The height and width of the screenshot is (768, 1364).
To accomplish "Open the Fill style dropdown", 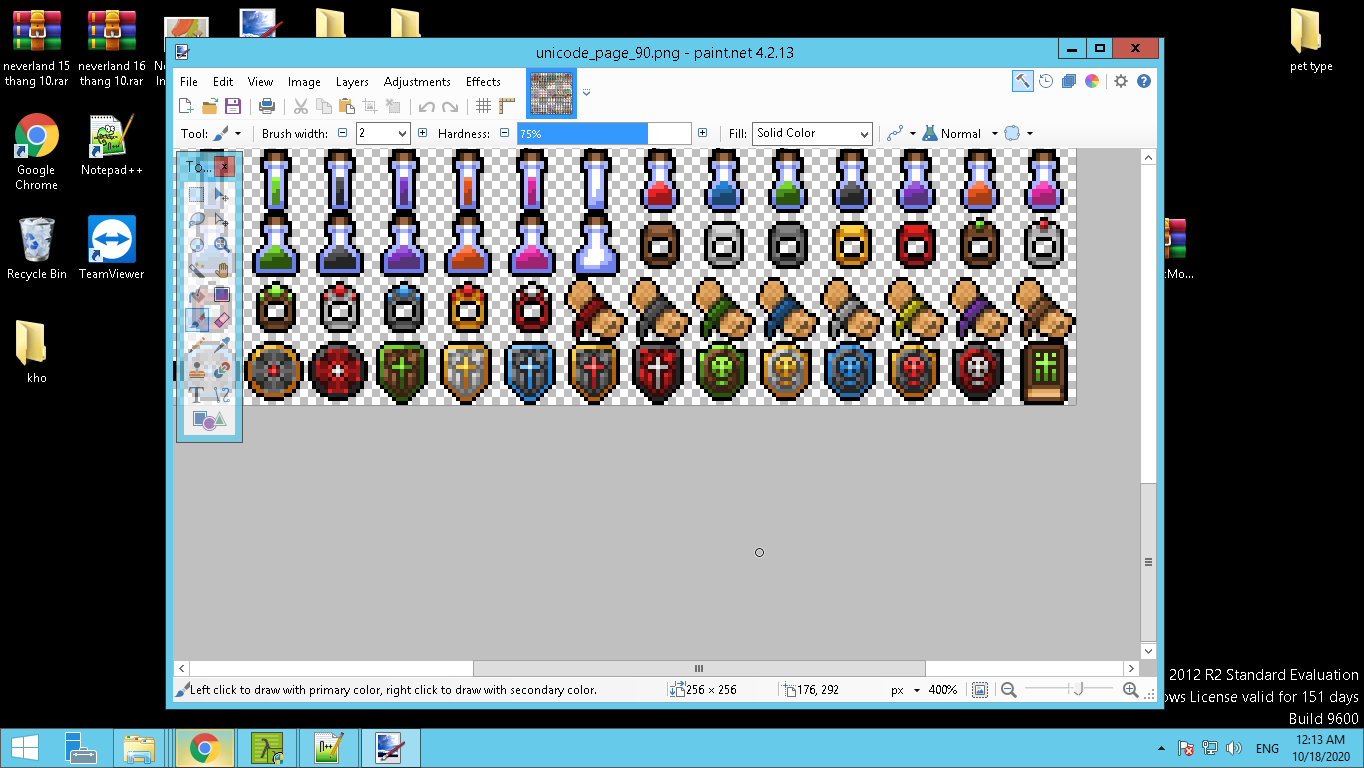I will tap(812, 133).
